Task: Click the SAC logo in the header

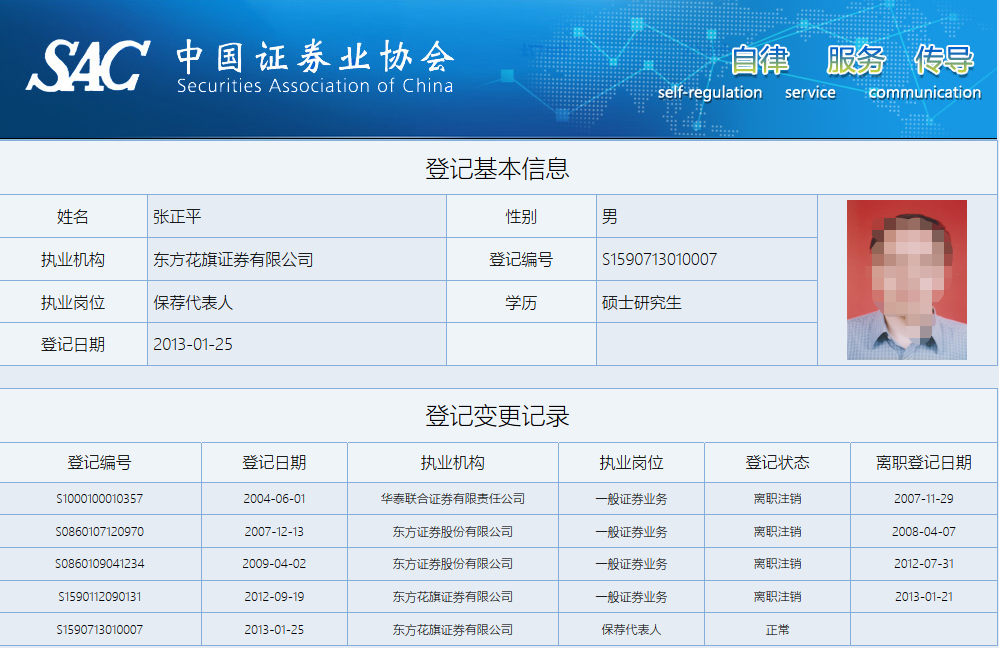Action: 88,66
